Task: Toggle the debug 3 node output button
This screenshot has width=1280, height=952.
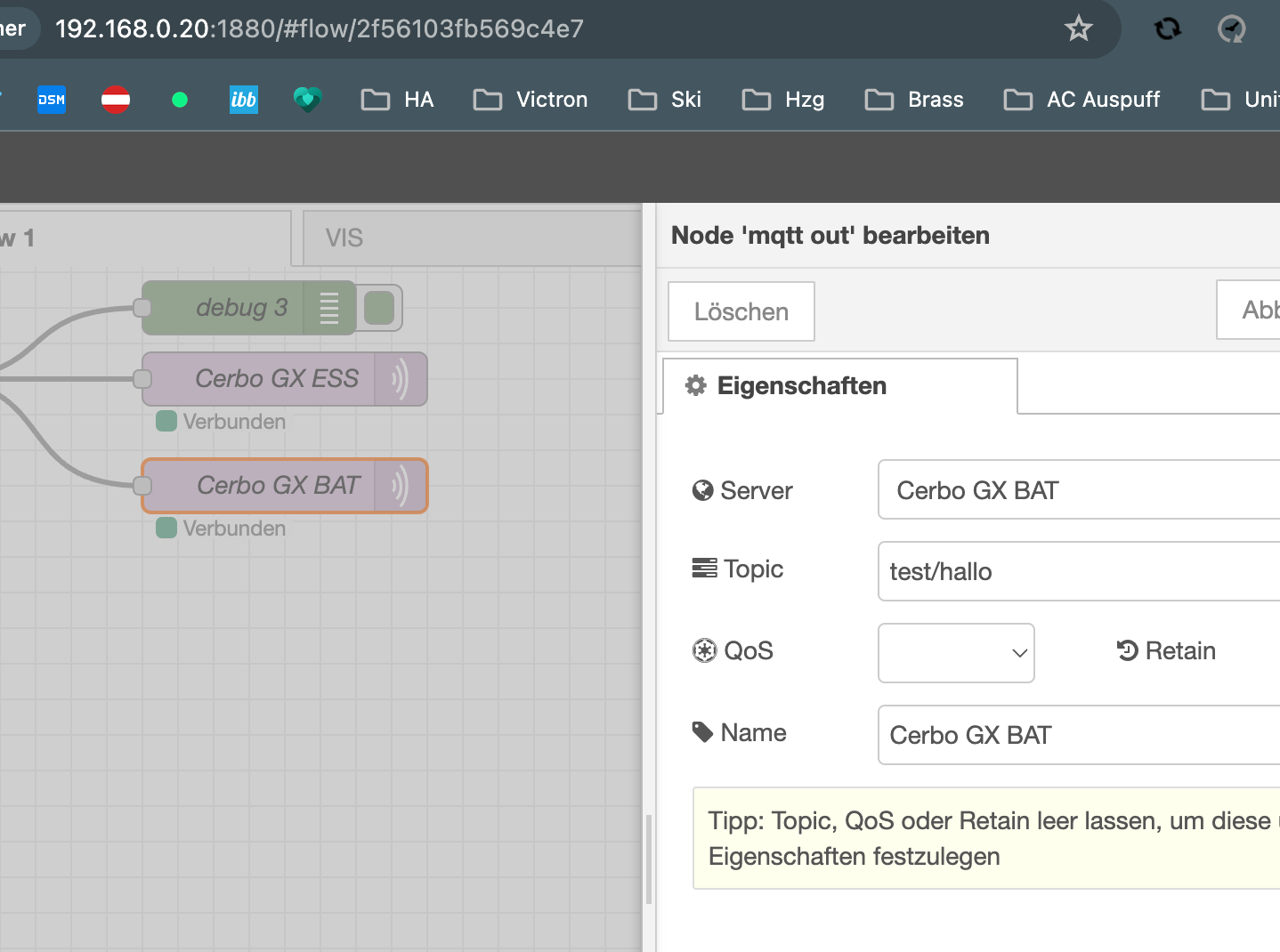Action: pyautogui.click(x=380, y=308)
